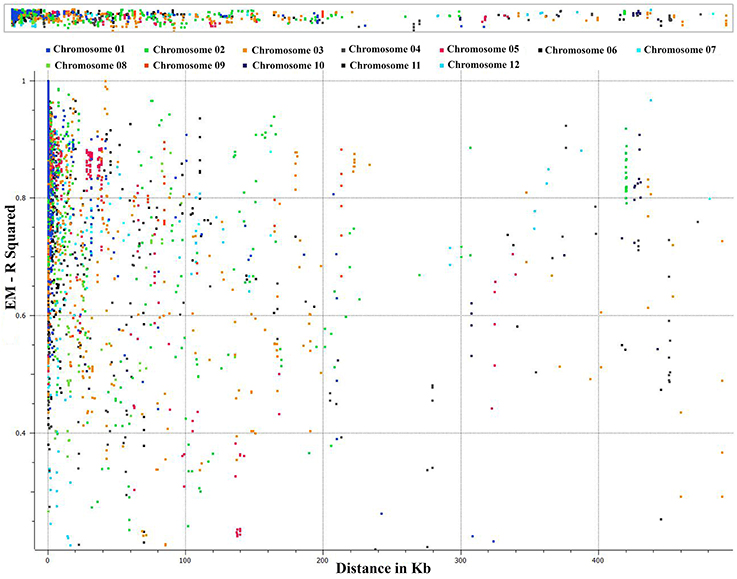
Task: Click the 'Distance in Kb' axis title
Action: [x=383, y=569]
